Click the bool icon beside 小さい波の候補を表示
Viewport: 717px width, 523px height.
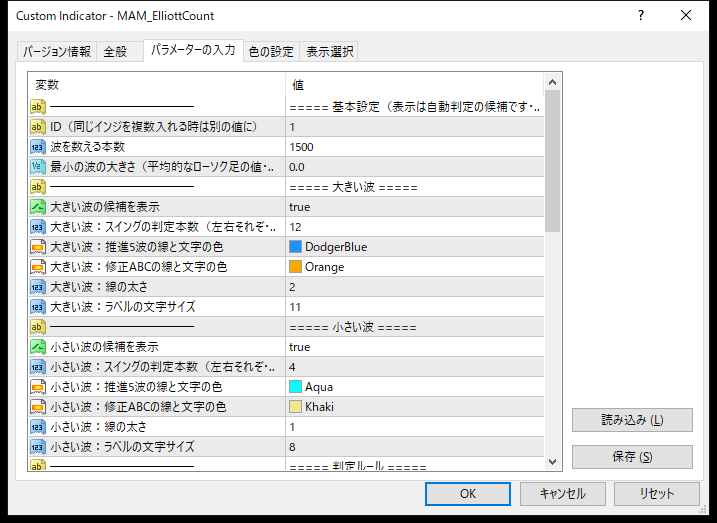(38, 347)
